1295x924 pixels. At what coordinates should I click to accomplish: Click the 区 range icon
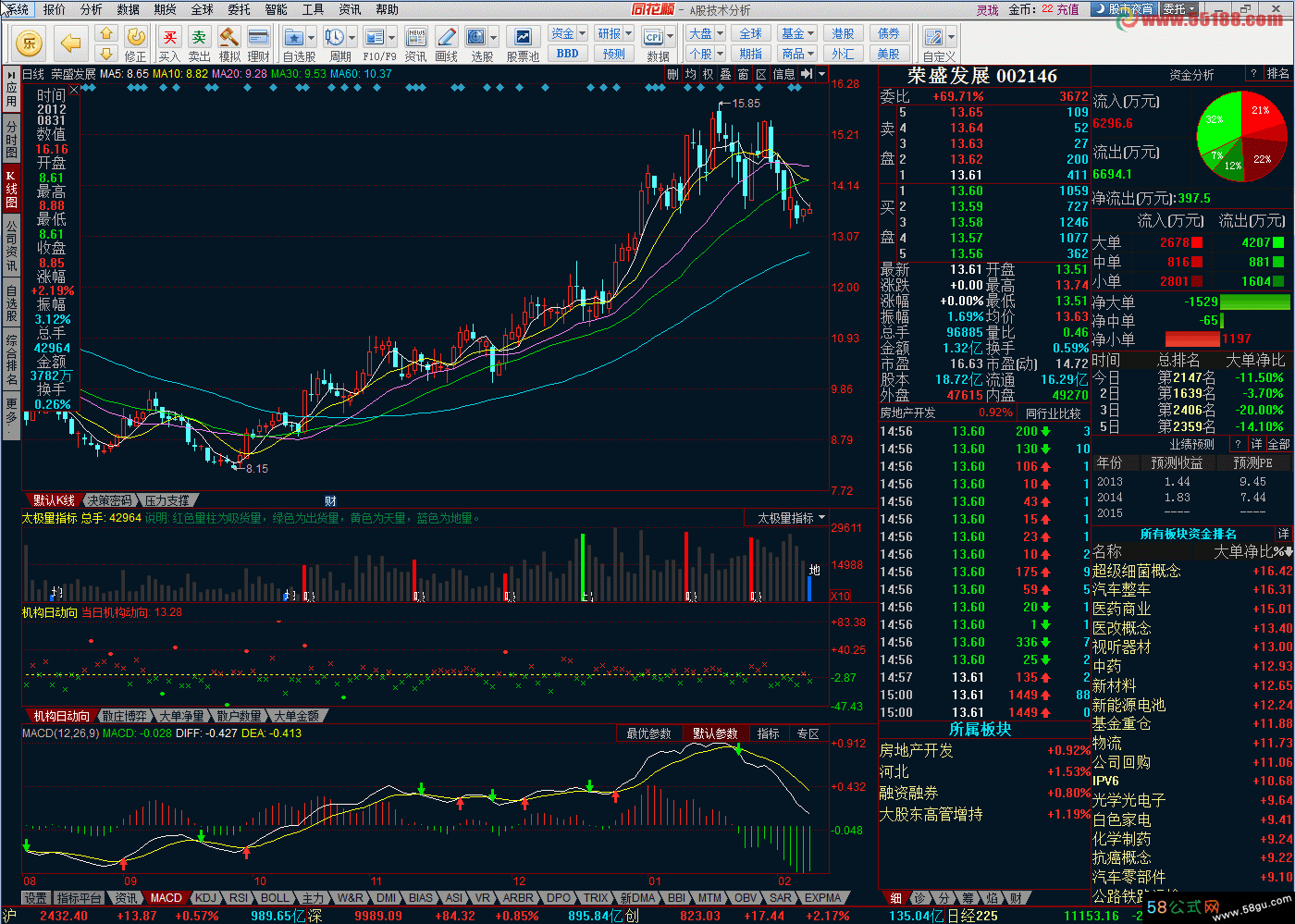point(761,74)
